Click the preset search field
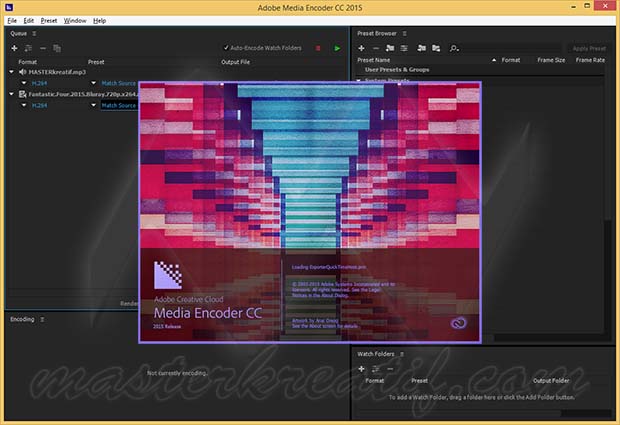The width and height of the screenshot is (620, 425). pos(510,48)
